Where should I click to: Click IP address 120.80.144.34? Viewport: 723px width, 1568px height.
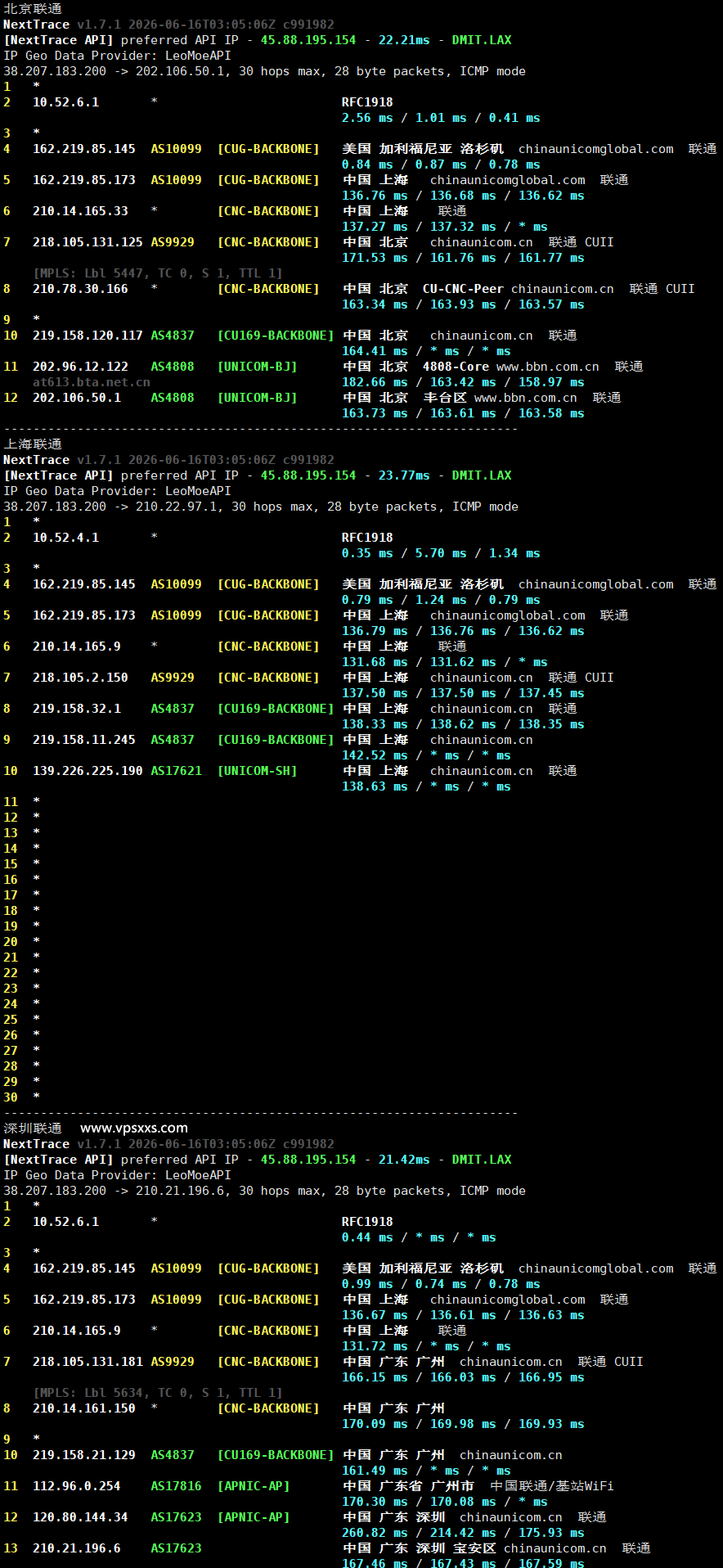click(80, 1517)
